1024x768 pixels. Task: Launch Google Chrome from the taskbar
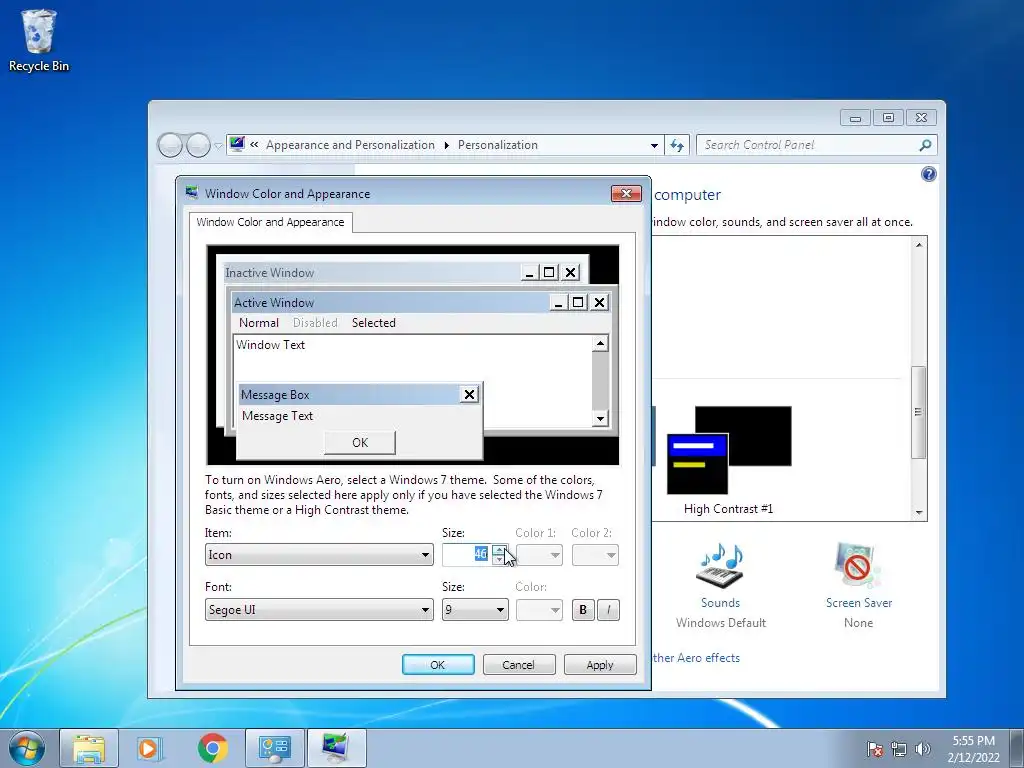(x=212, y=748)
